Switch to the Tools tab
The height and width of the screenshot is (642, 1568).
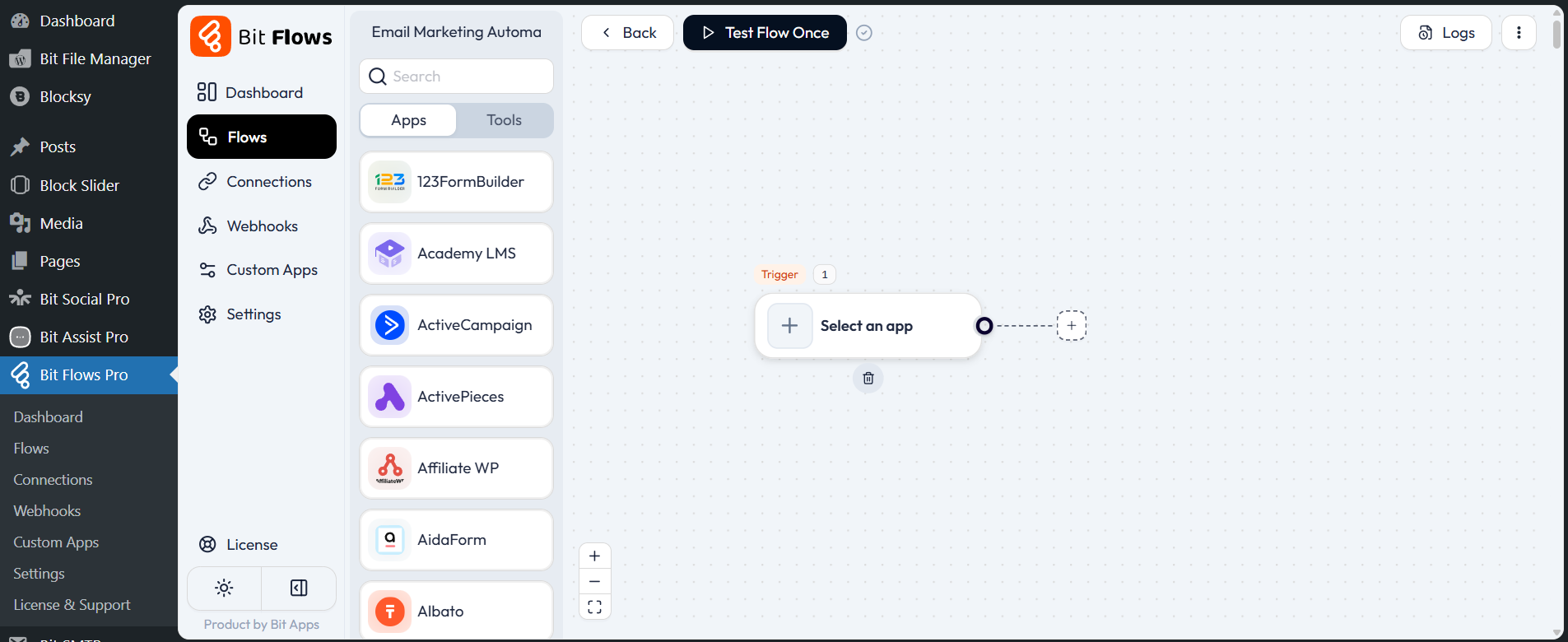504,120
